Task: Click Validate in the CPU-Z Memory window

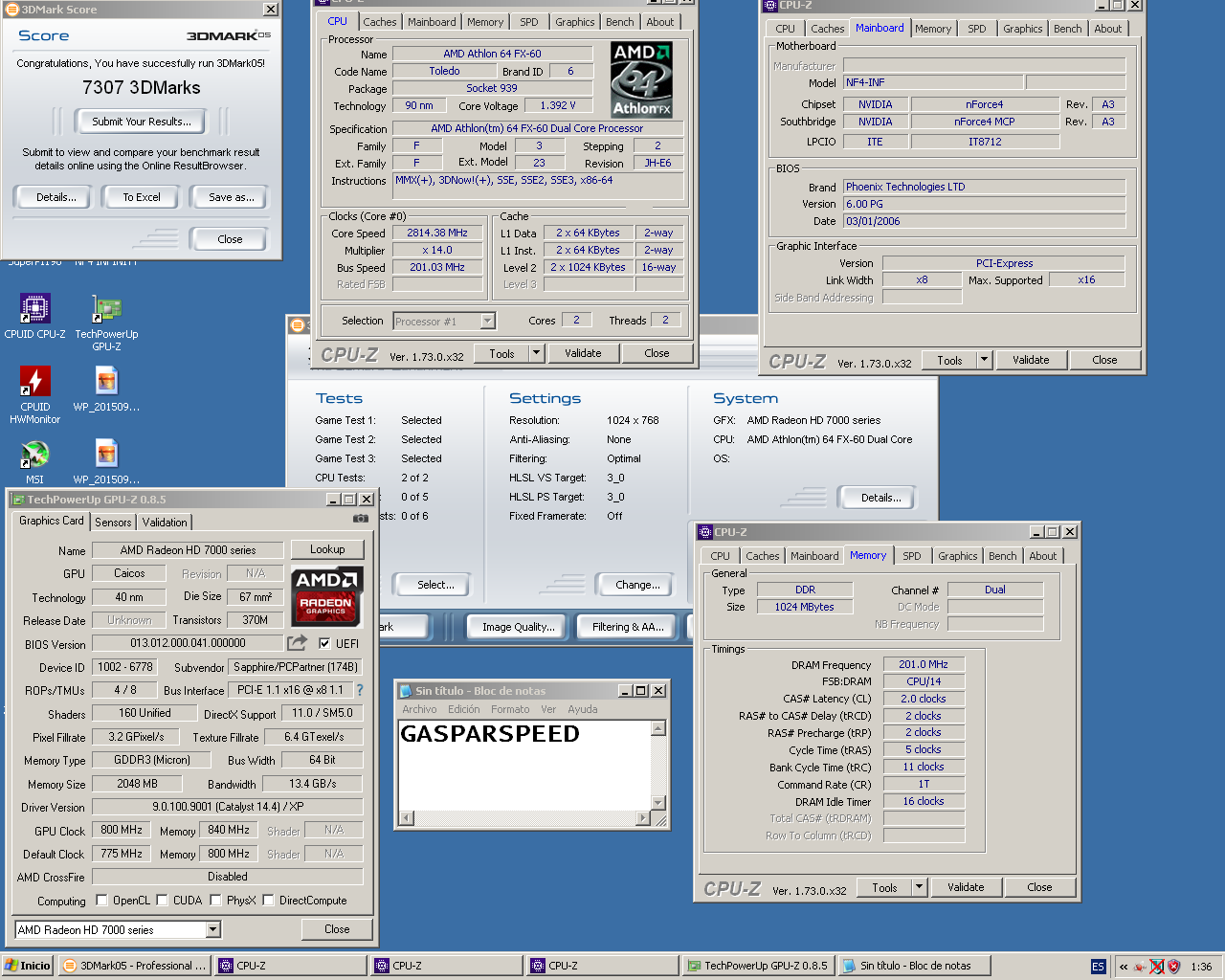Action: [966, 887]
